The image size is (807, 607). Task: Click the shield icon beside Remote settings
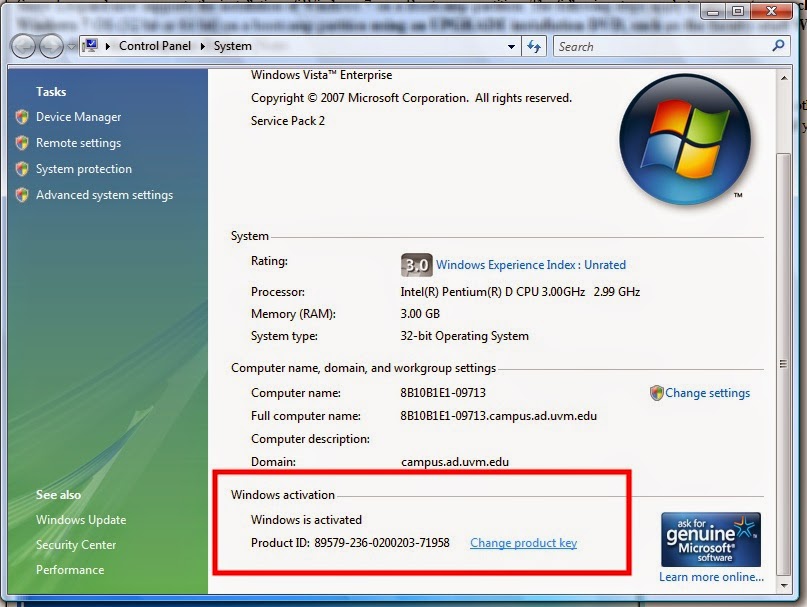click(x=20, y=143)
